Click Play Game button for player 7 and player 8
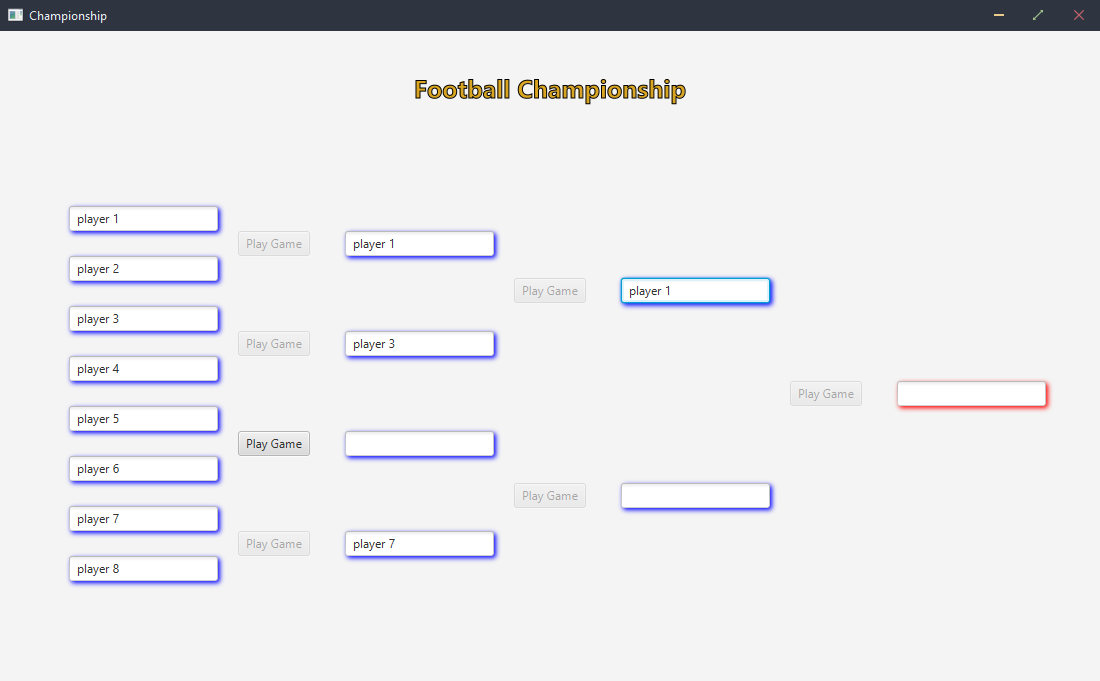Viewport: 1100px width, 681px height. [274, 544]
